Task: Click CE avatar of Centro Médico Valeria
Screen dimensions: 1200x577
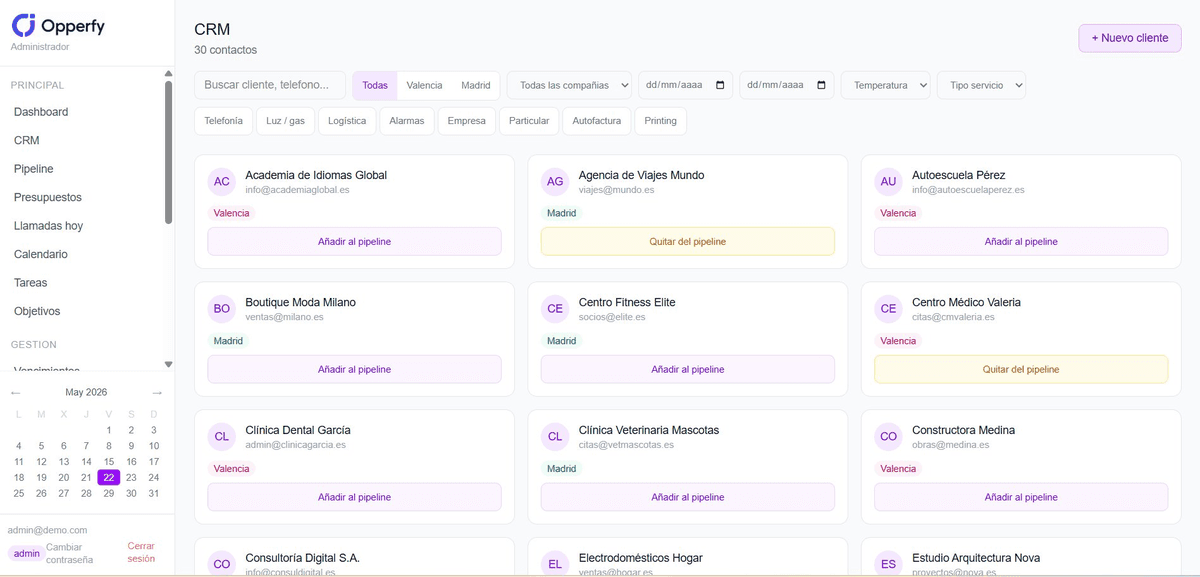Action: coord(888,309)
